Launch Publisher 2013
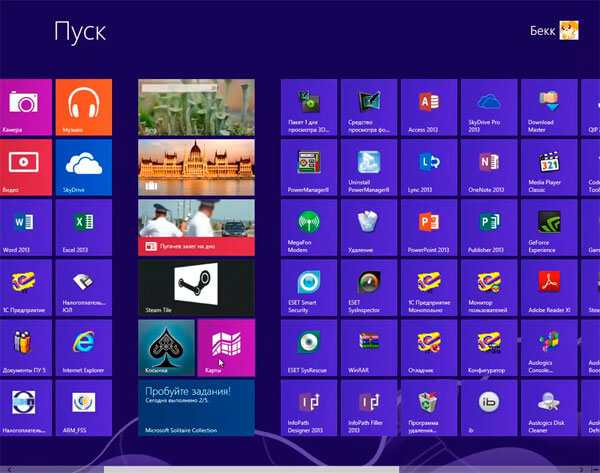Image resolution: width=600 pixels, height=473 pixels. (x=489, y=227)
